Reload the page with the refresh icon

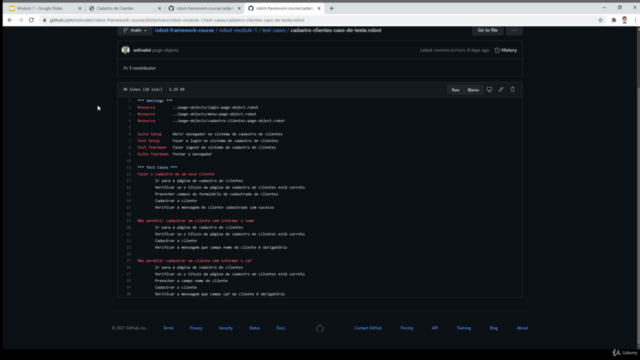pos(31,20)
